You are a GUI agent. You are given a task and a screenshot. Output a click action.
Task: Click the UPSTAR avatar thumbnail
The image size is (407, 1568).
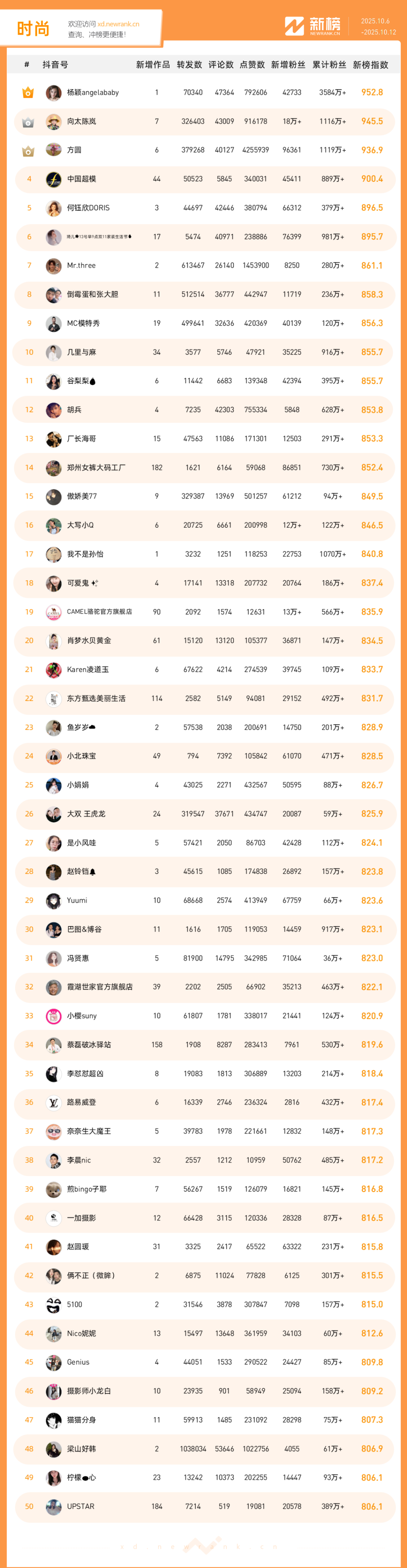click(54, 1507)
